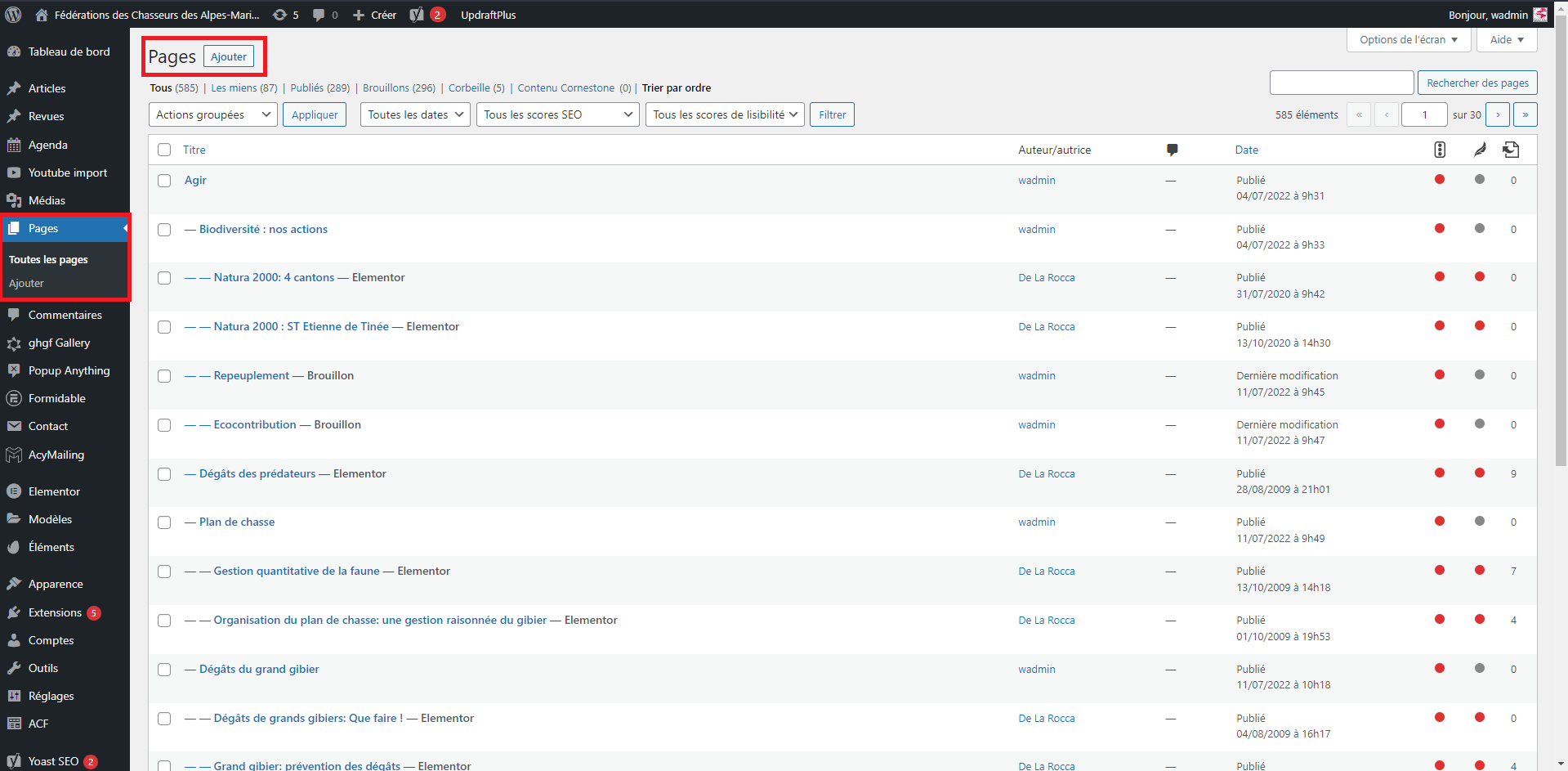Check the checkbox for Plan de chasse
This screenshot has height=771, width=1568.
click(164, 522)
